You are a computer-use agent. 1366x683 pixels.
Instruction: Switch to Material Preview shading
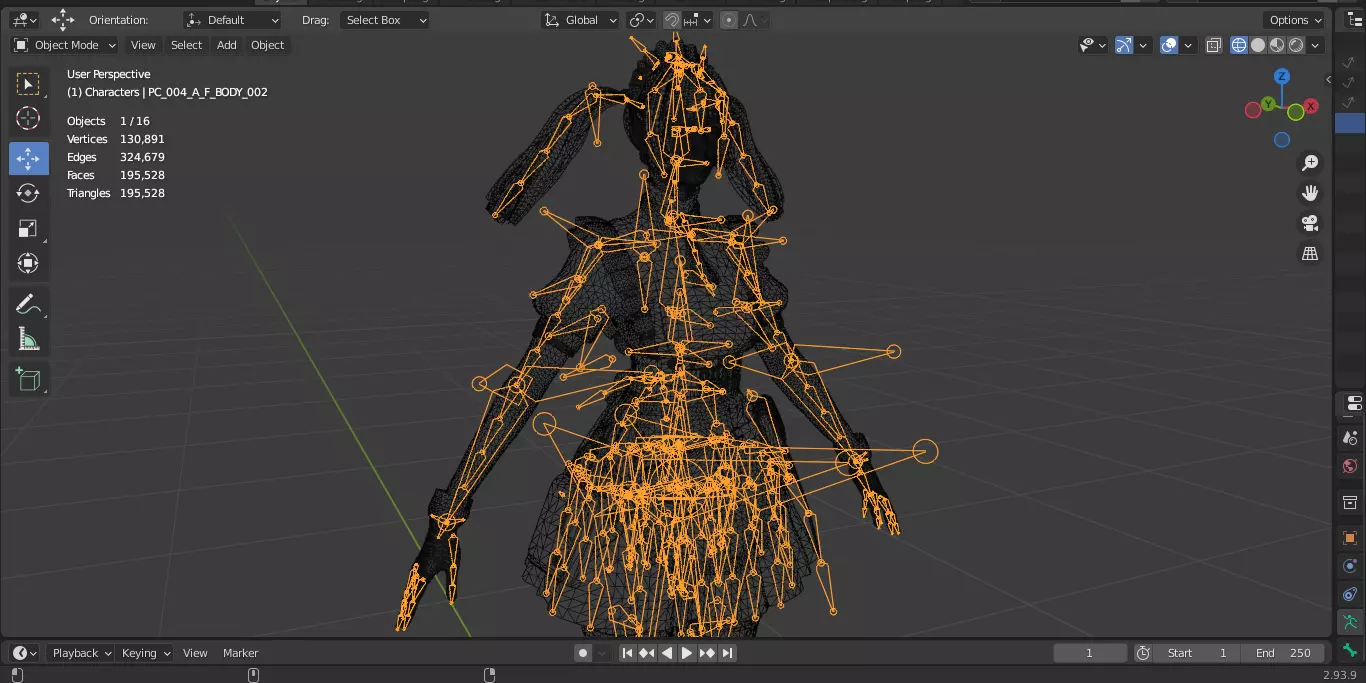(x=1277, y=45)
